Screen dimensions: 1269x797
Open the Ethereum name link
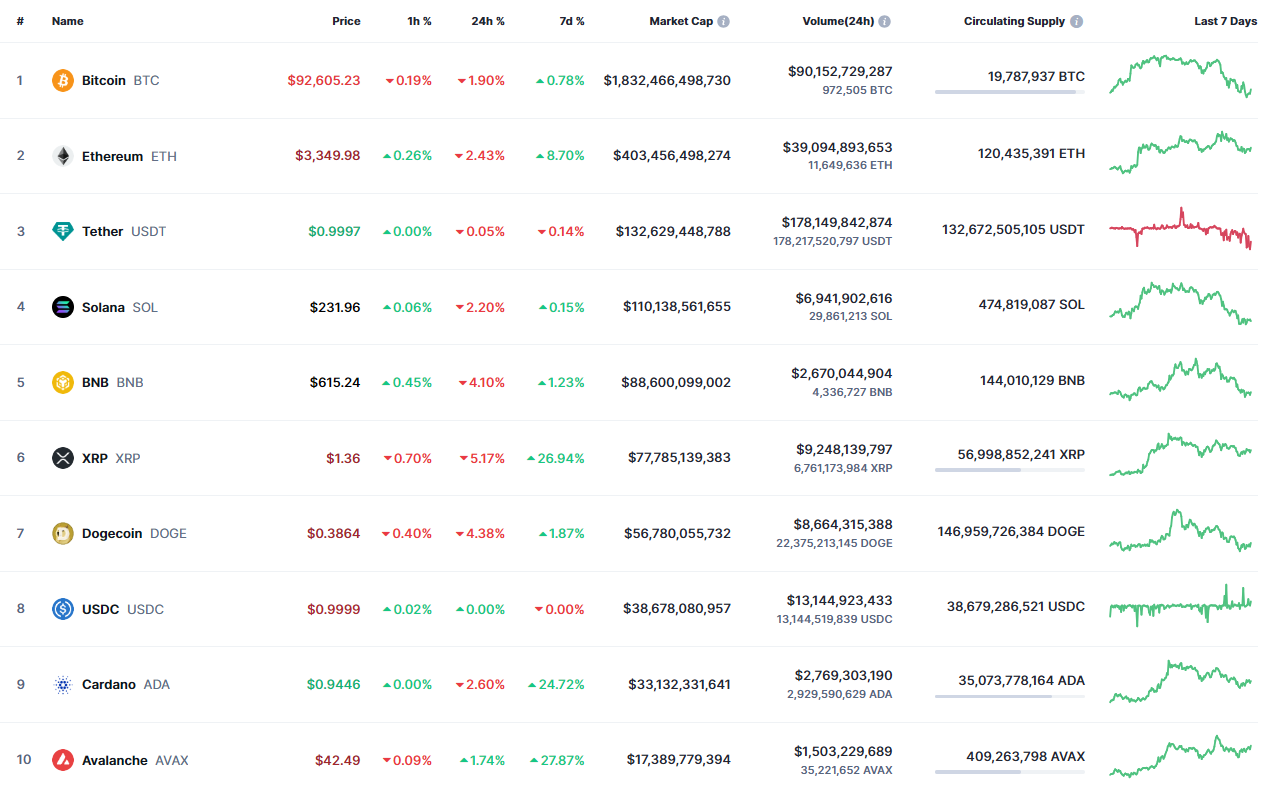pyautogui.click(x=112, y=156)
